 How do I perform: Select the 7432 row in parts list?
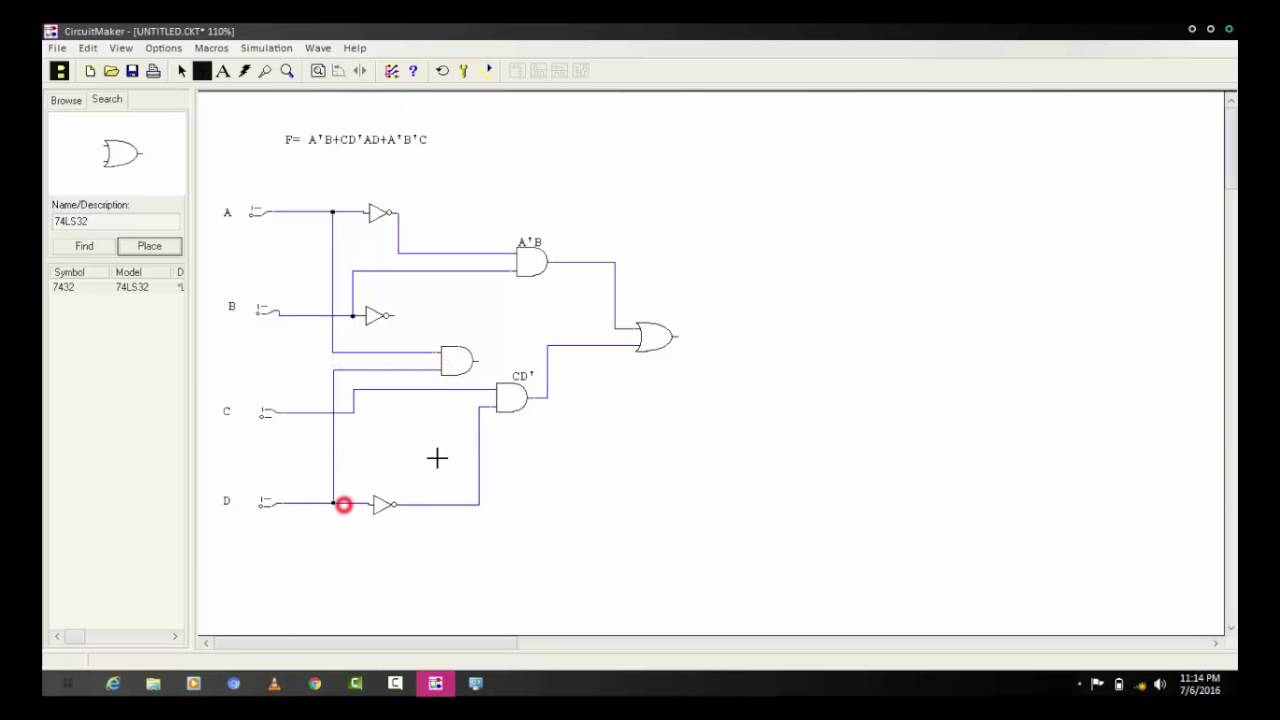coord(117,287)
